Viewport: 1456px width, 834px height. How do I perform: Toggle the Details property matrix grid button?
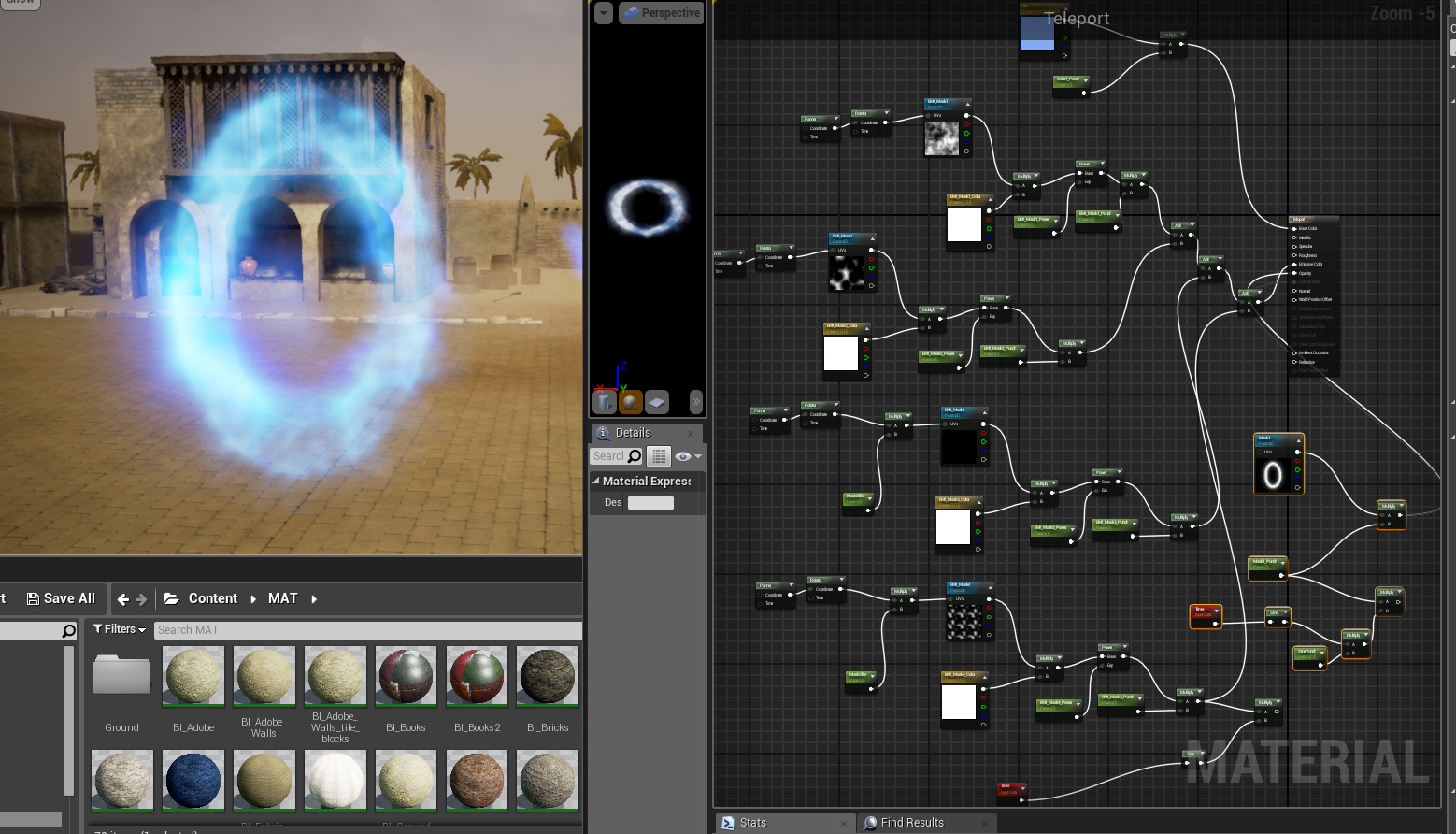point(660,456)
